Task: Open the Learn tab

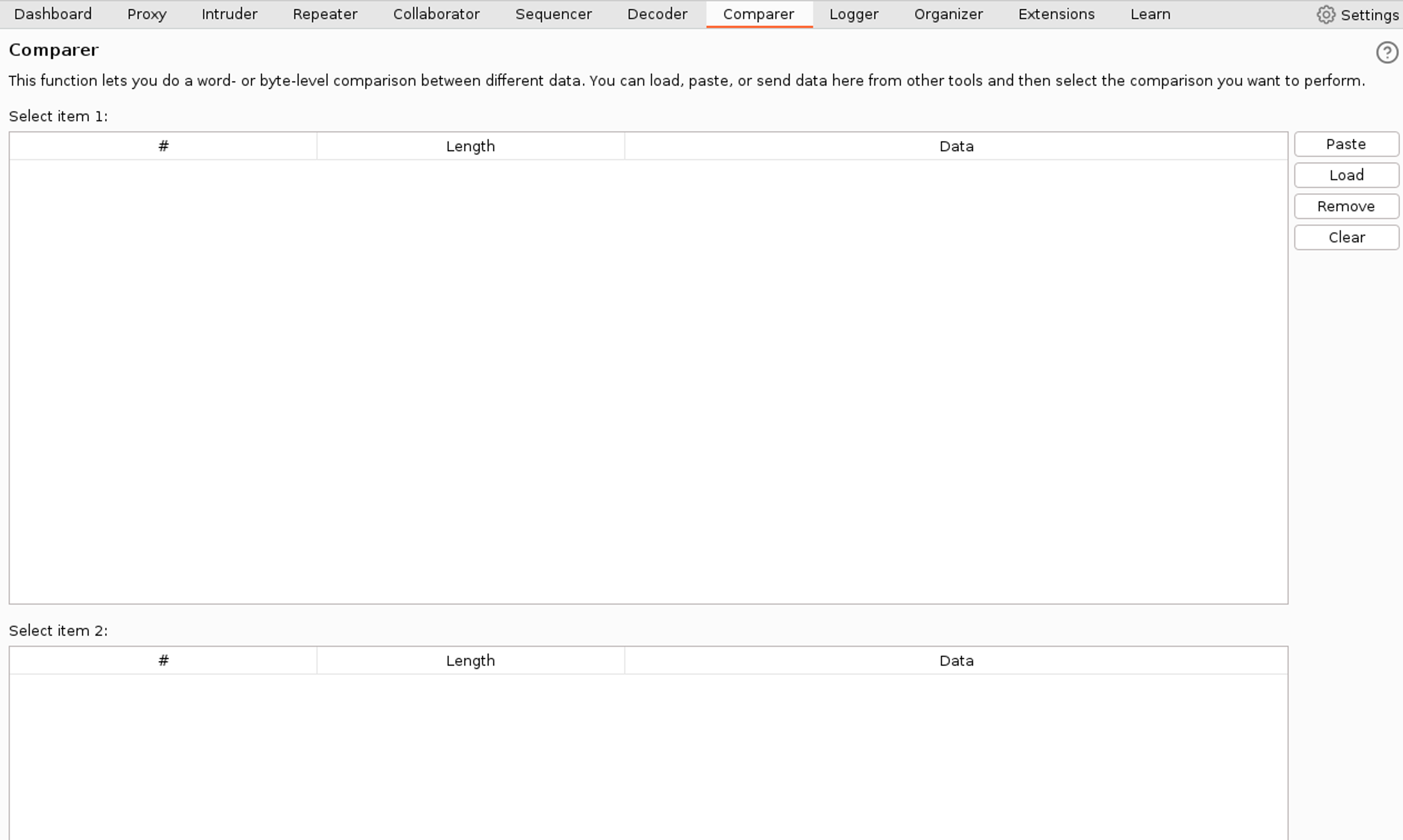Action: [1150, 14]
